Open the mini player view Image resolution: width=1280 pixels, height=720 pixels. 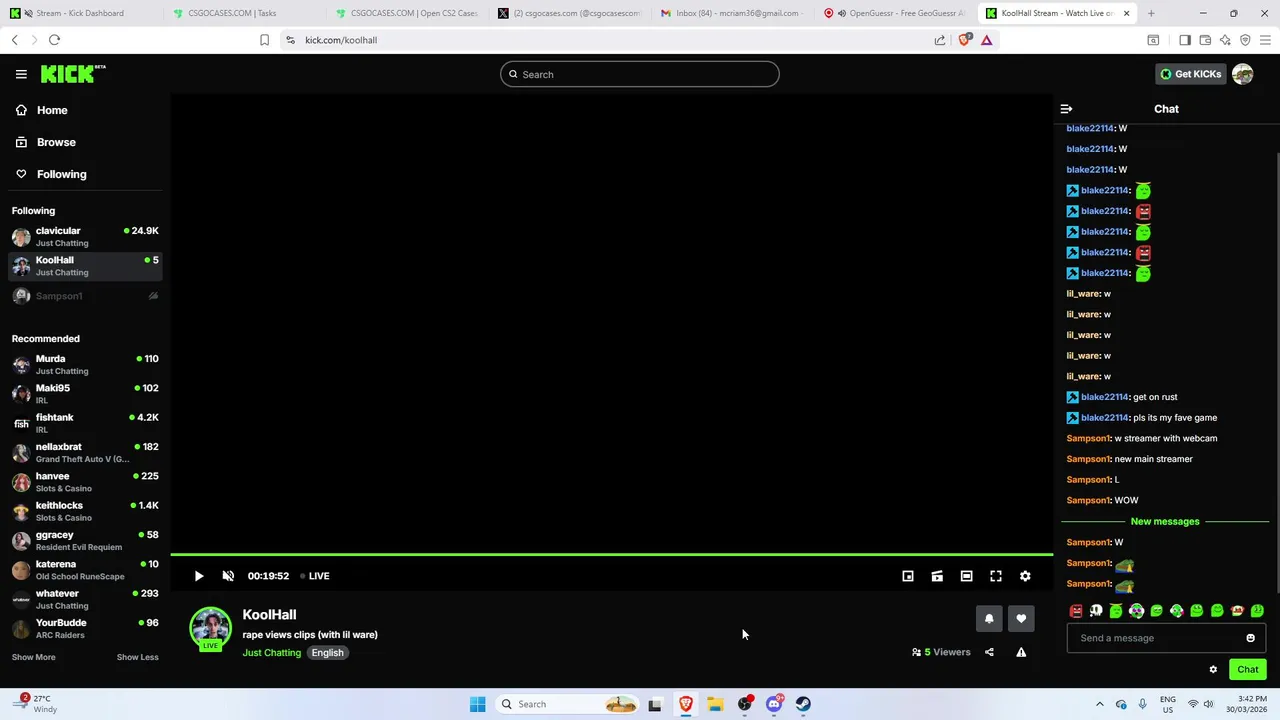(908, 576)
